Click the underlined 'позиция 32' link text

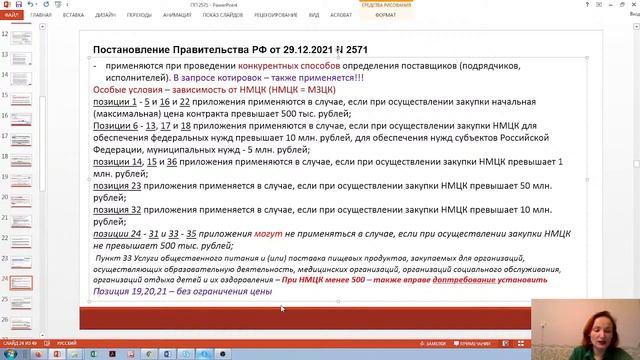pos(117,210)
